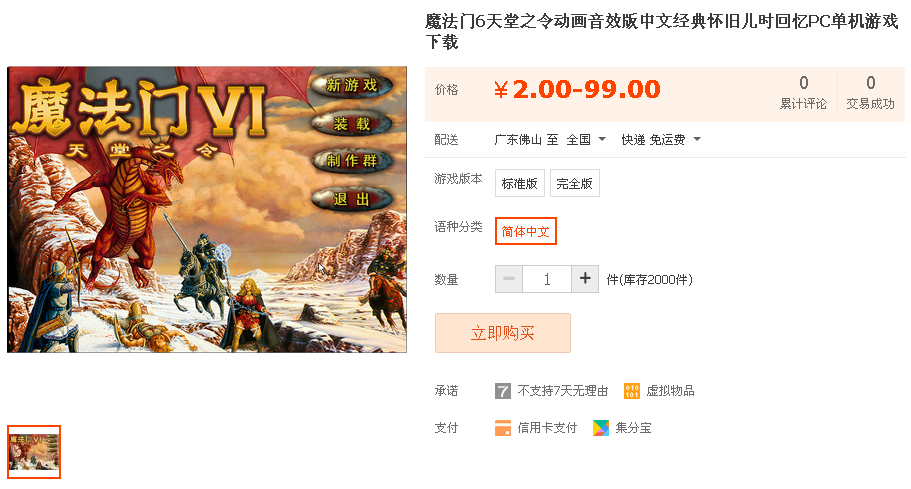Click the main Might and Magic VI image
This screenshot has height=489, width=911.
click(207, 210)
